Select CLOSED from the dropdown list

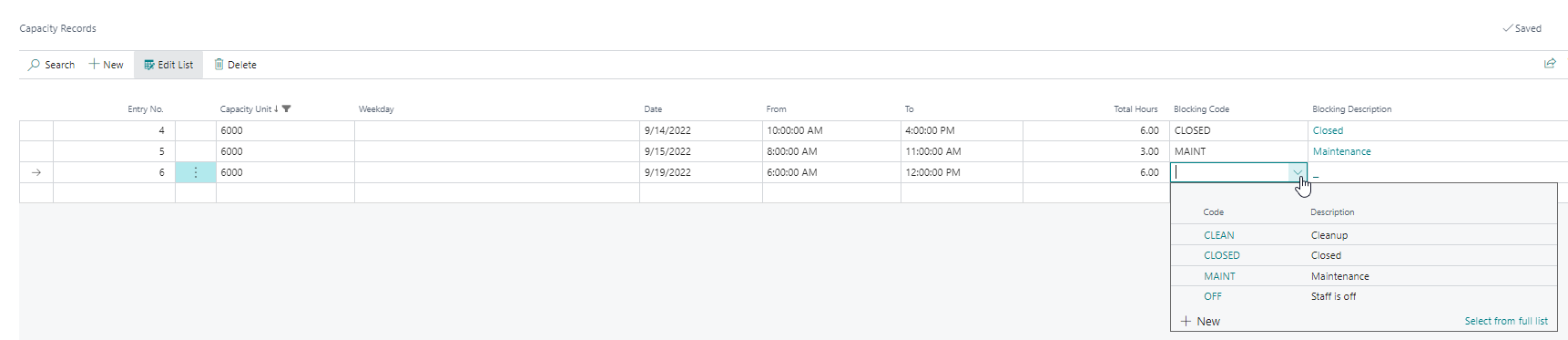point(1222,255)
